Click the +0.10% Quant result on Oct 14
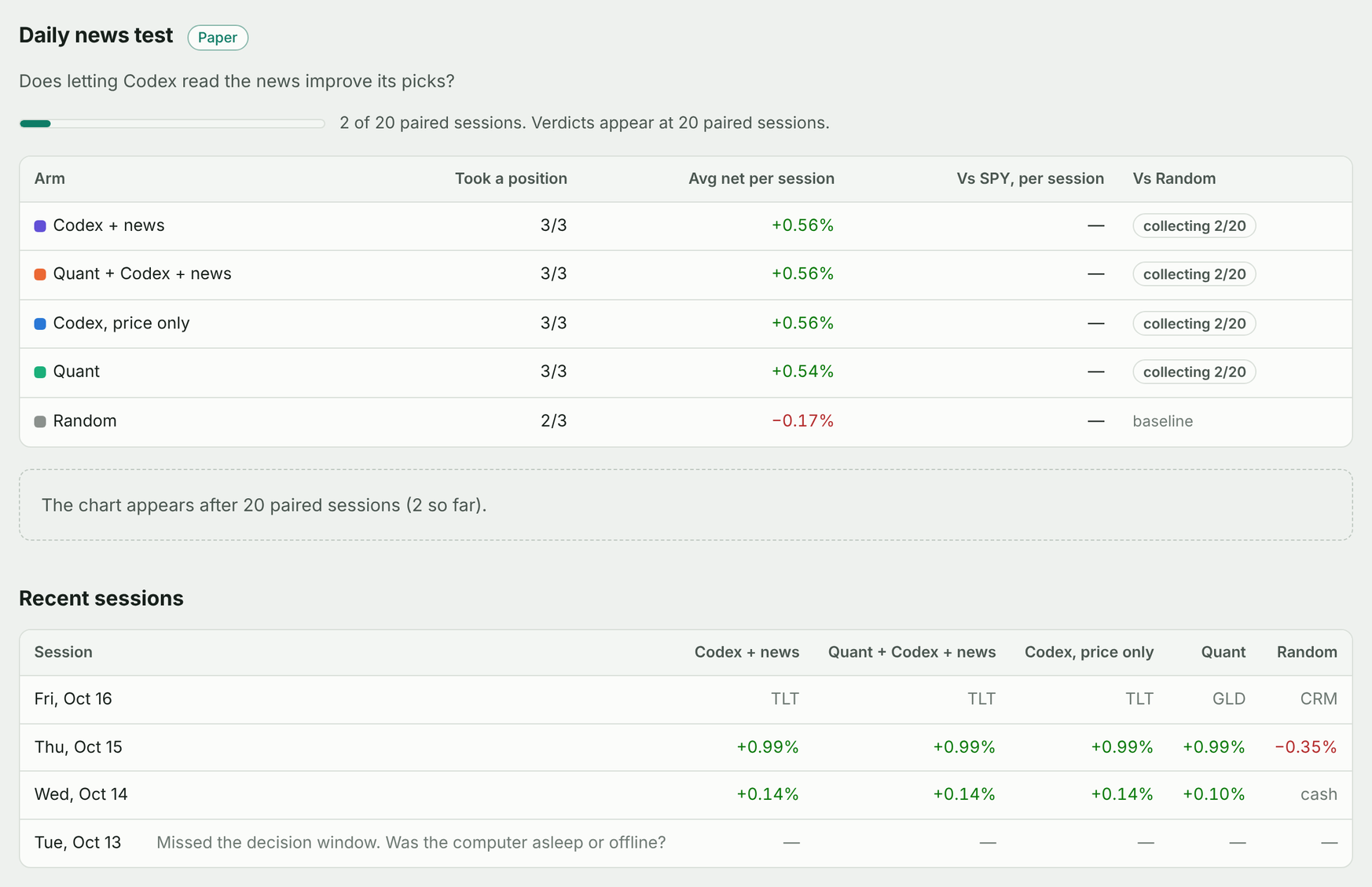This screenshot has height=887, width=1372. pyautogui.click(x=1214, y=794)
